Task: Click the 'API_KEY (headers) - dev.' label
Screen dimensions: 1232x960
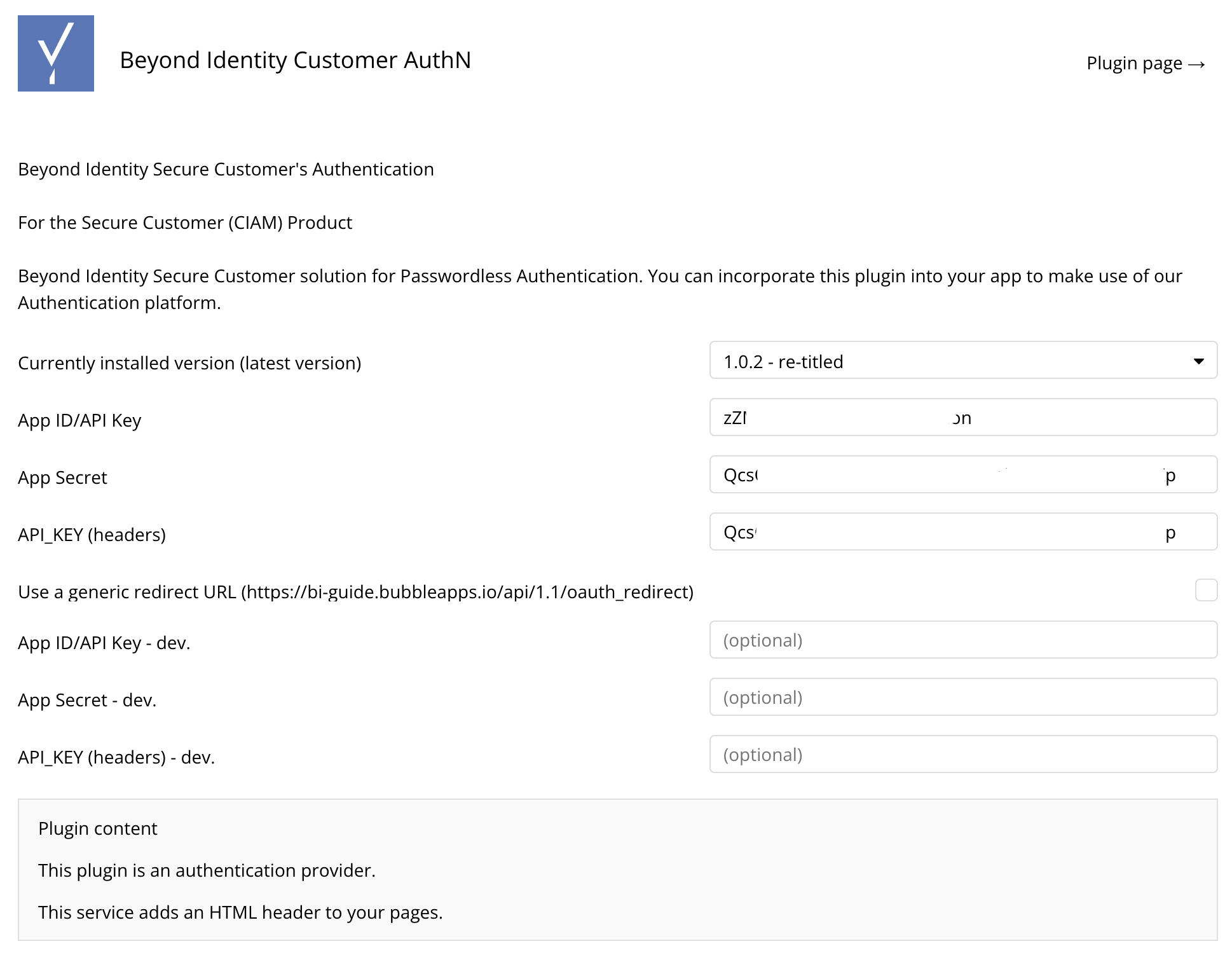Action: pos(116,757)
